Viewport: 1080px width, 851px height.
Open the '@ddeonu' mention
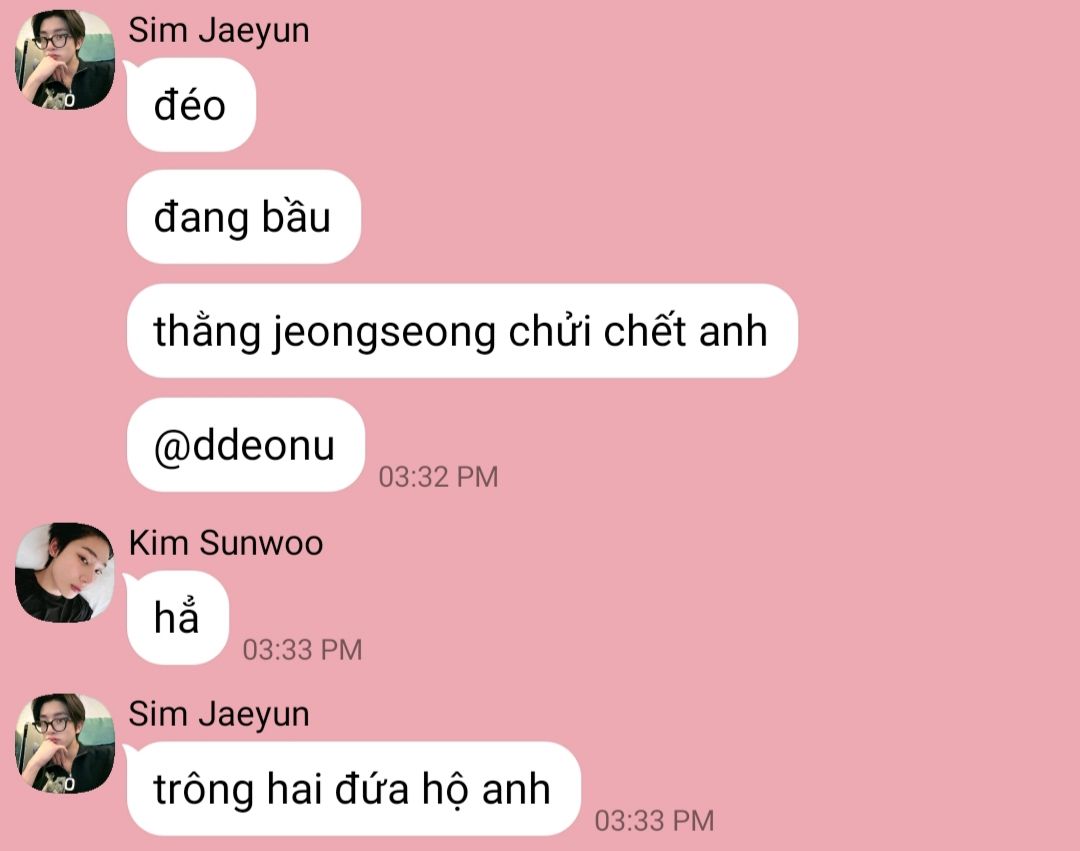[x=245, y=445]
